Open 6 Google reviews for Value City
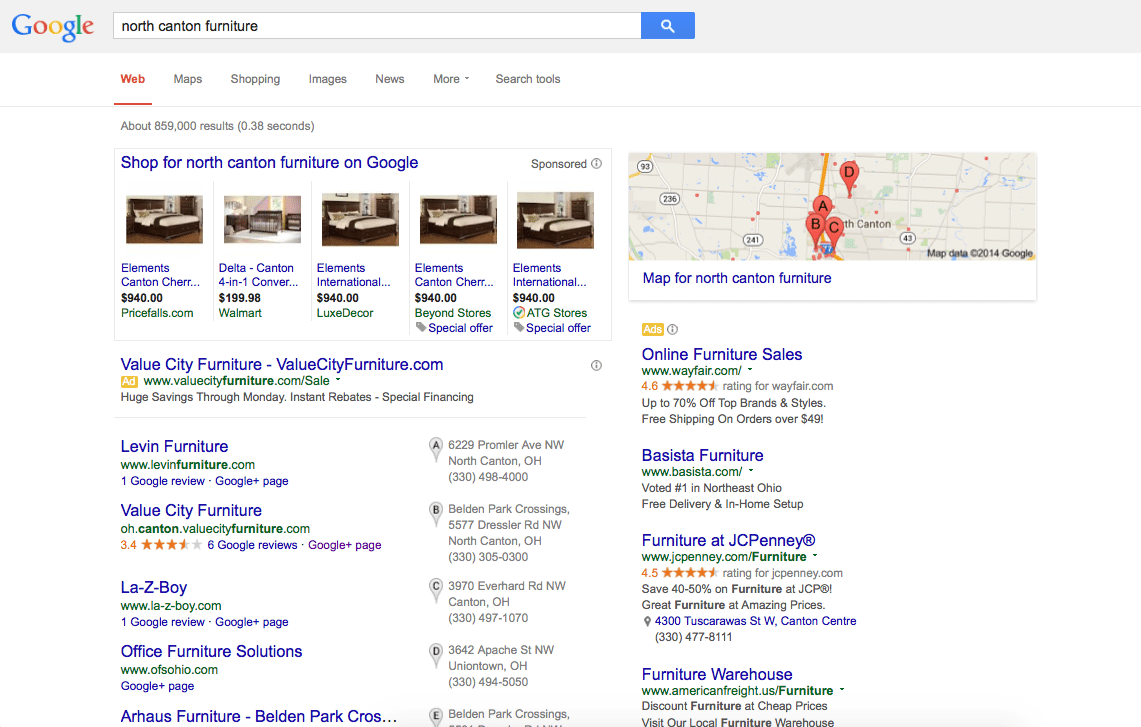Image resolution: width=1141 pixels, height=727 pixels. point(253,545)
